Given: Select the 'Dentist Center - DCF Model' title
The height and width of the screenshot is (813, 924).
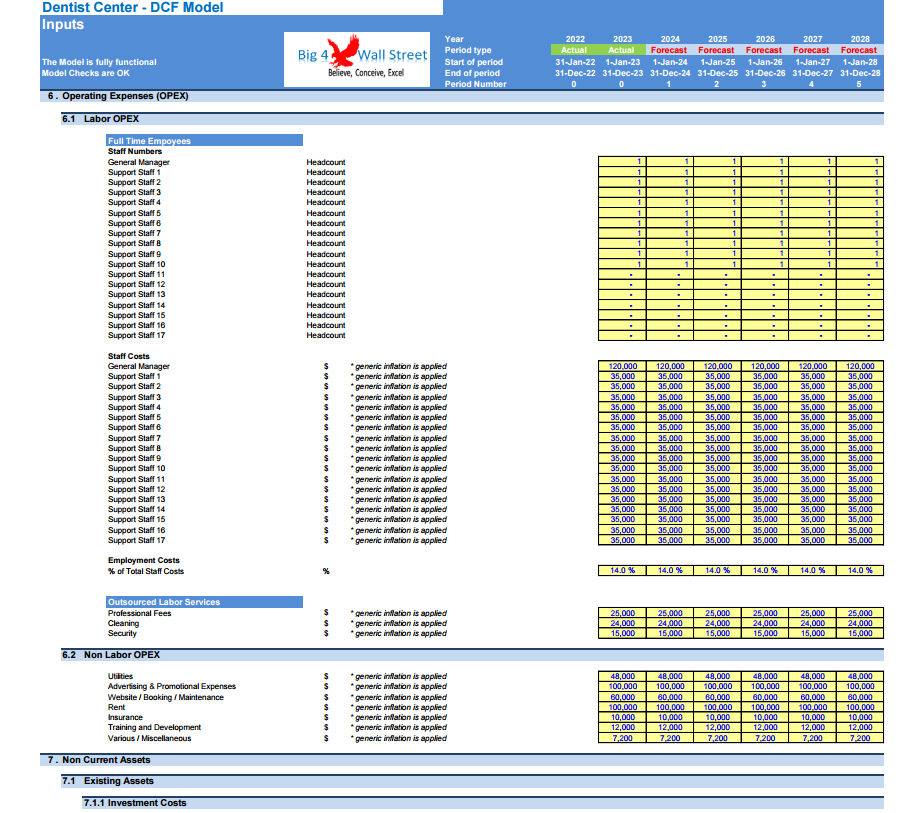Looking at the screenshot, I should click(x=133, y=8).
